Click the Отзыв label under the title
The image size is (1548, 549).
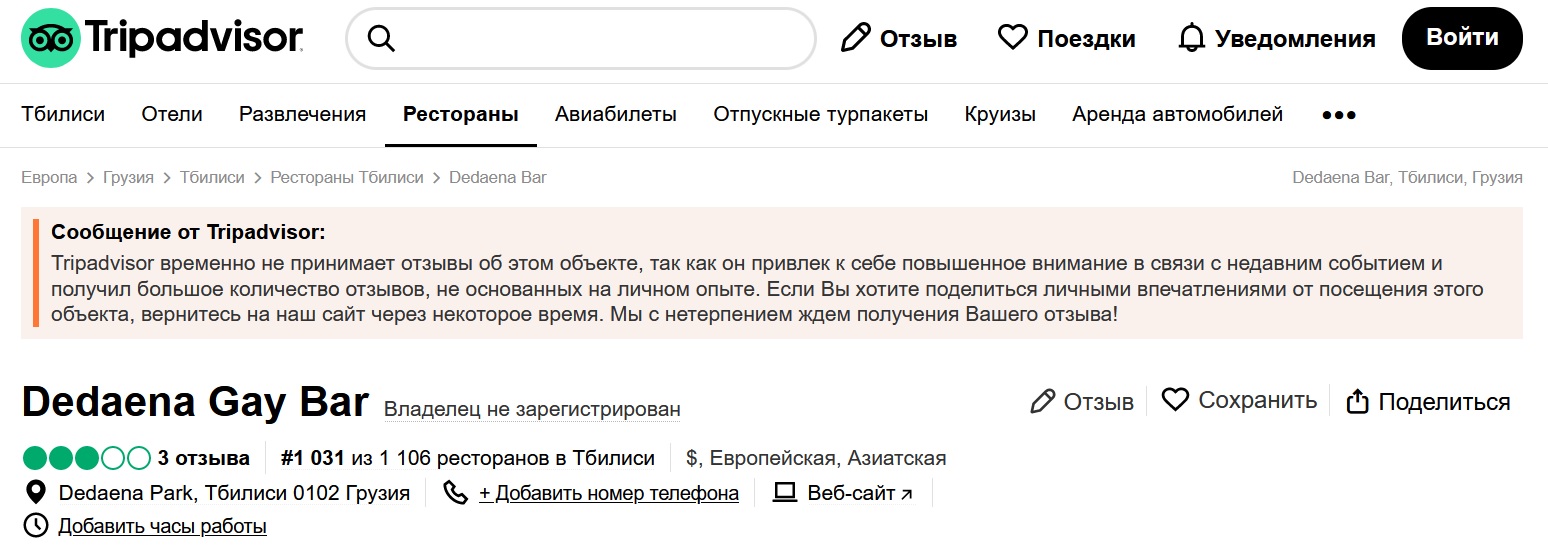(1098, 402)
